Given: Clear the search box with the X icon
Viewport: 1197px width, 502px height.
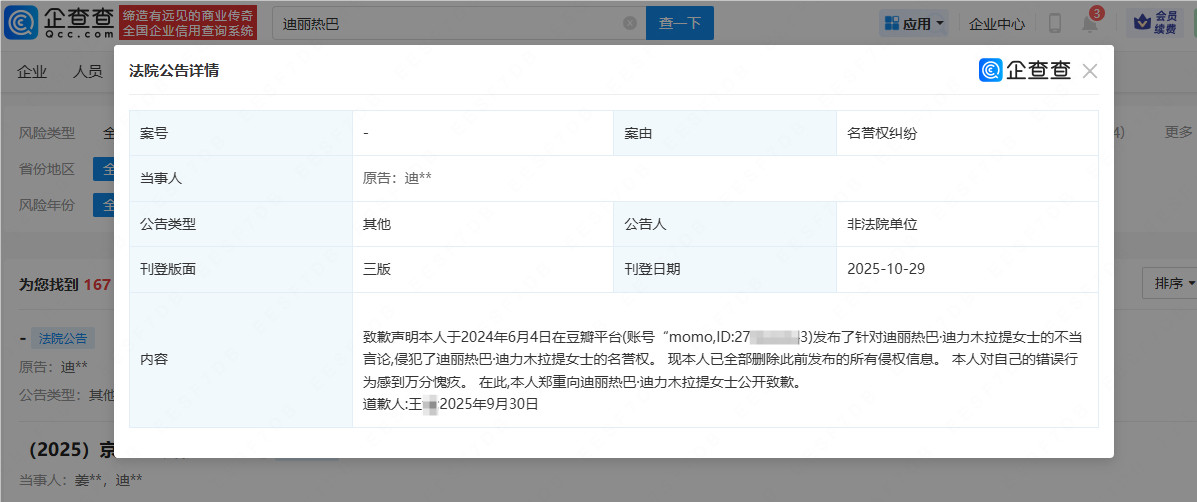Looking at the screenshot, I should 630,24.
